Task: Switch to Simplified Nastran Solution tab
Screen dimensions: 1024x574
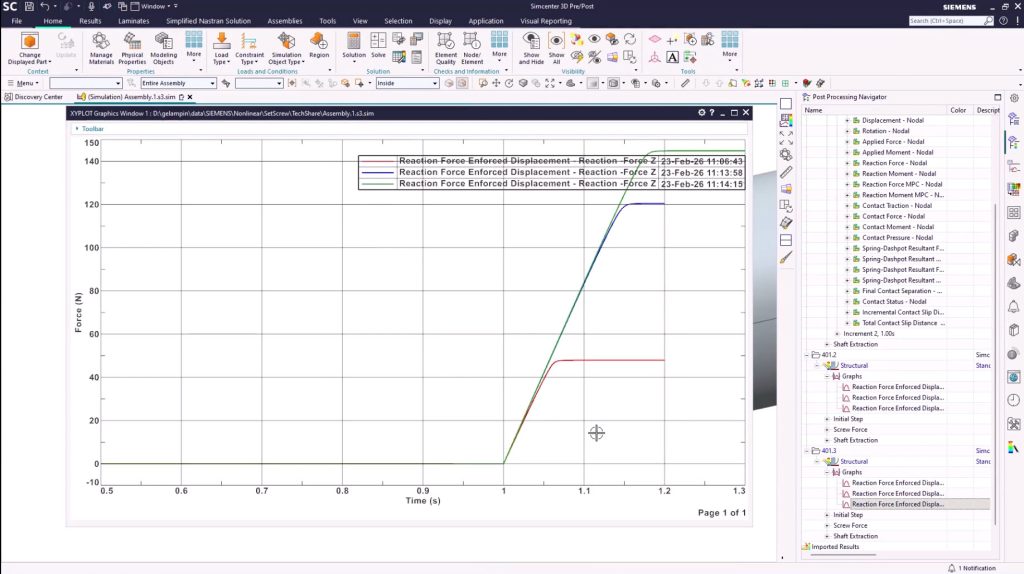Action: pyautogui.click(x=208, y=21)
